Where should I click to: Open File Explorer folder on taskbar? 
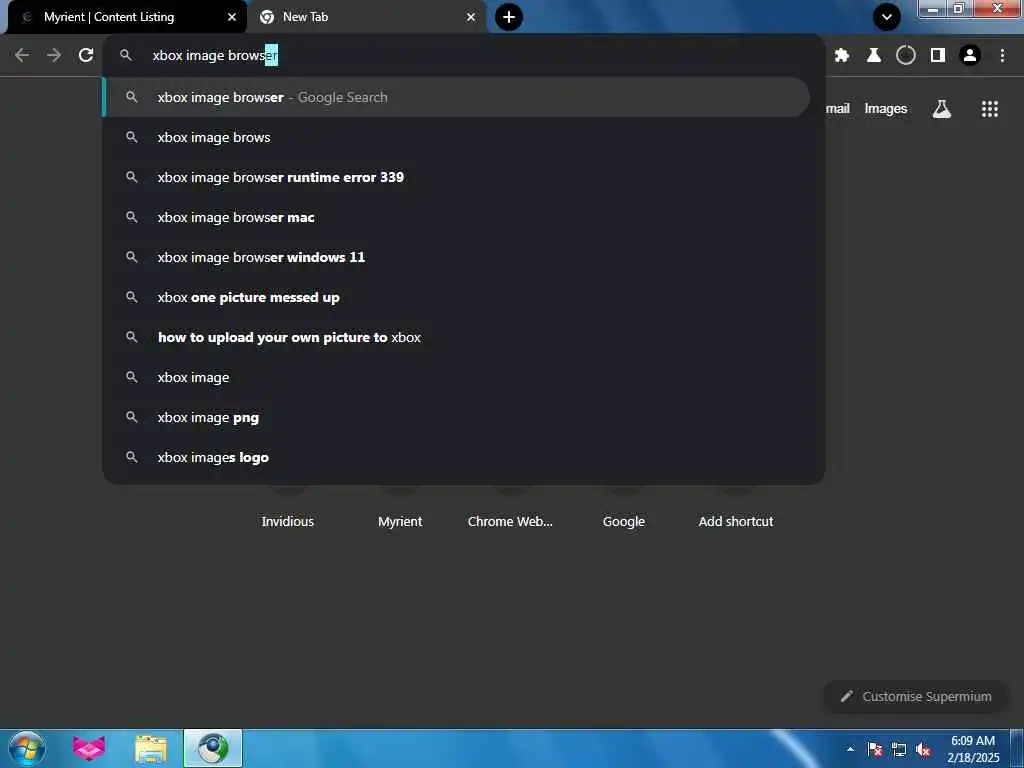[151, 748]
